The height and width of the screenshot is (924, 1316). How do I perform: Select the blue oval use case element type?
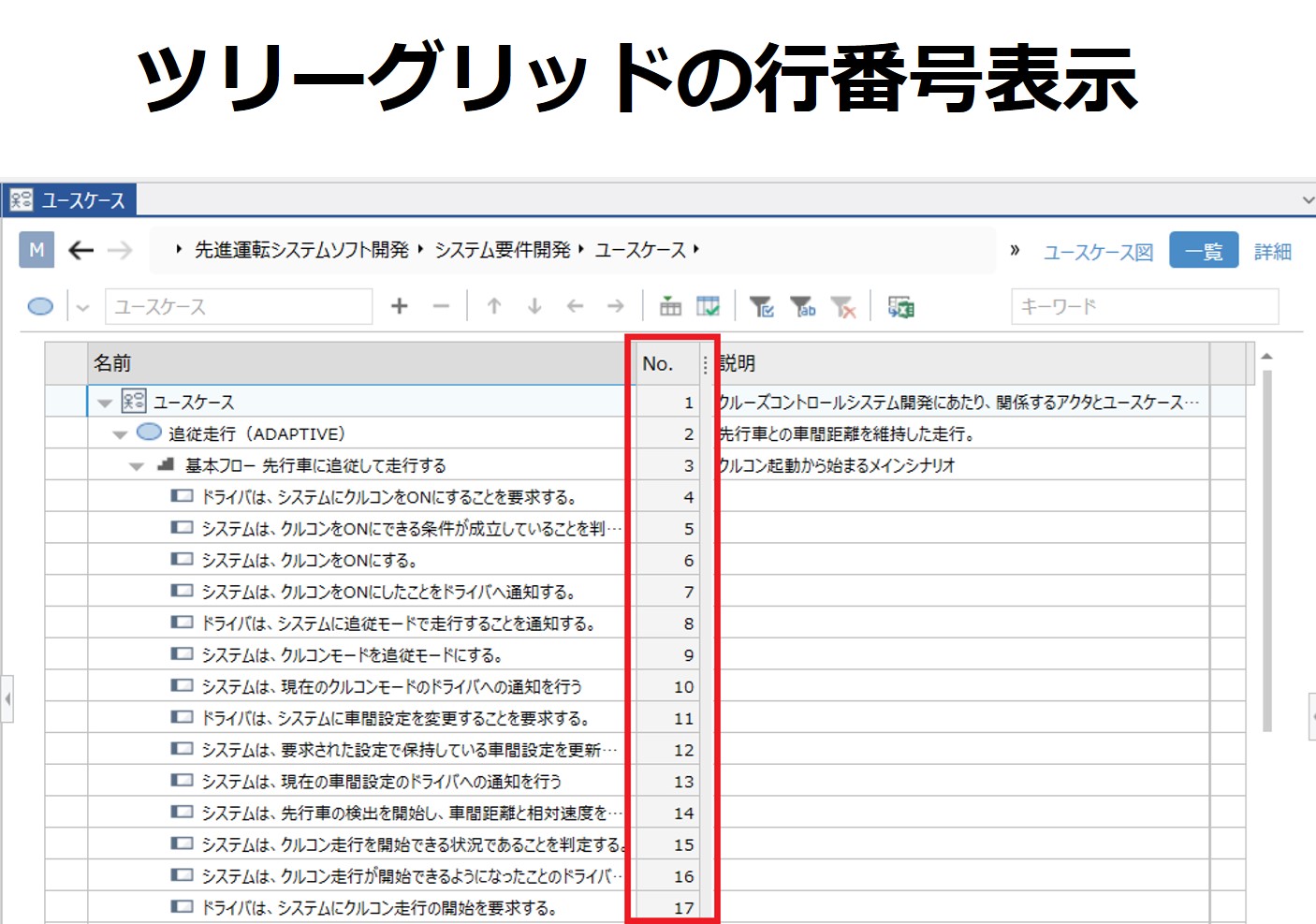(40, 306)
